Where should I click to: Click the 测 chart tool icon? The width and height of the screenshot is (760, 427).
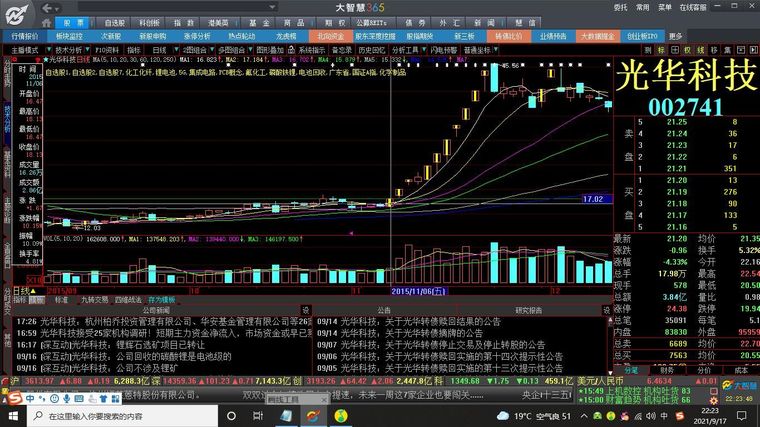pyautogui.click(x=648, y=50)
